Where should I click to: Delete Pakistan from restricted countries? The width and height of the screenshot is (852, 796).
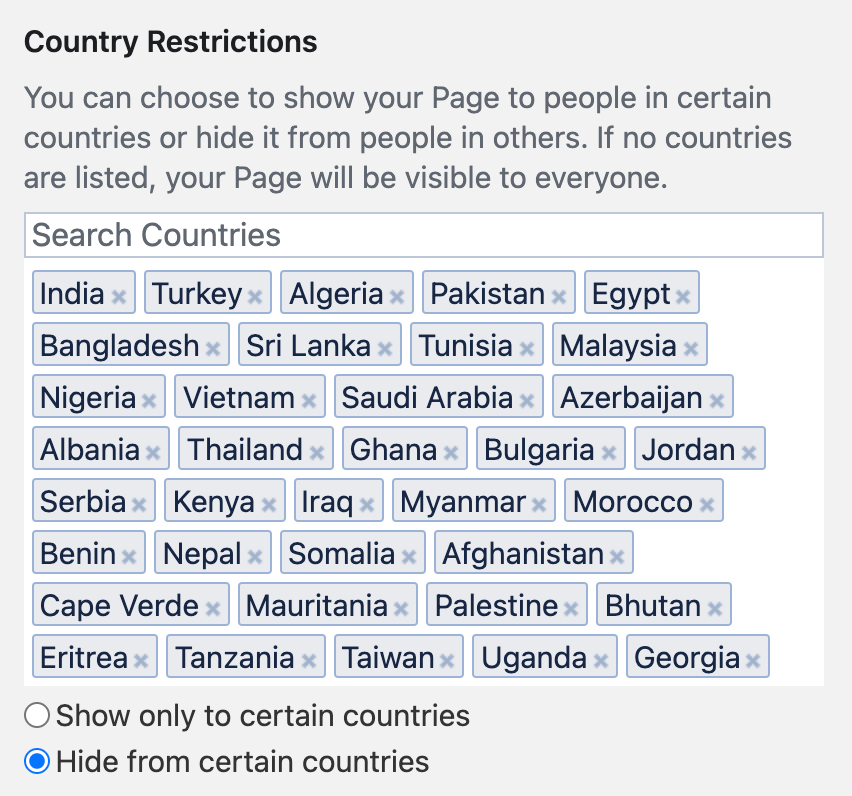[559, 296]
